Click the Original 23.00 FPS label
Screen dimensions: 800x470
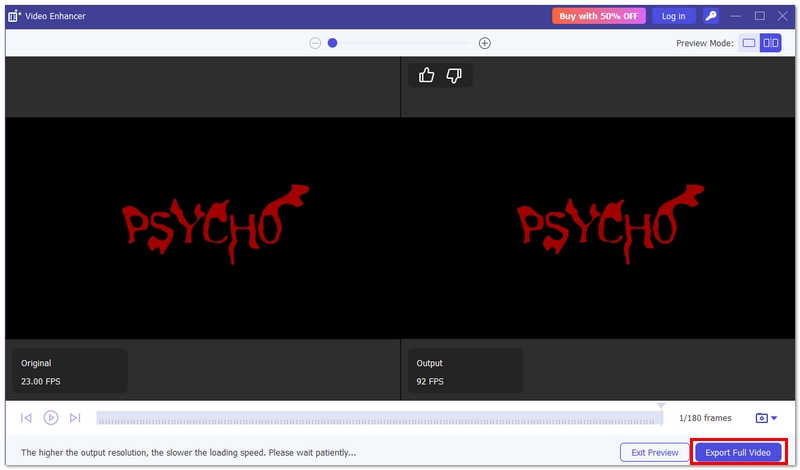point(70,372)
